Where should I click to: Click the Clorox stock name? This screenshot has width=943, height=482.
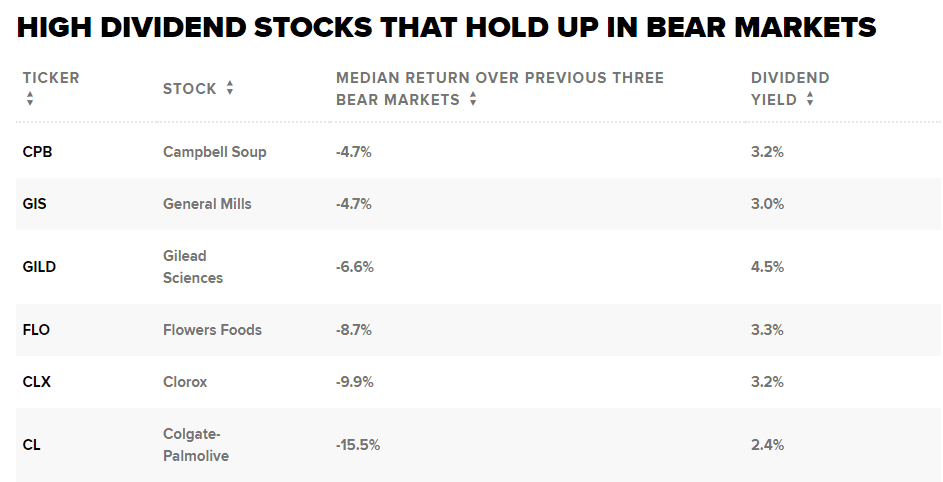point(185,382)
